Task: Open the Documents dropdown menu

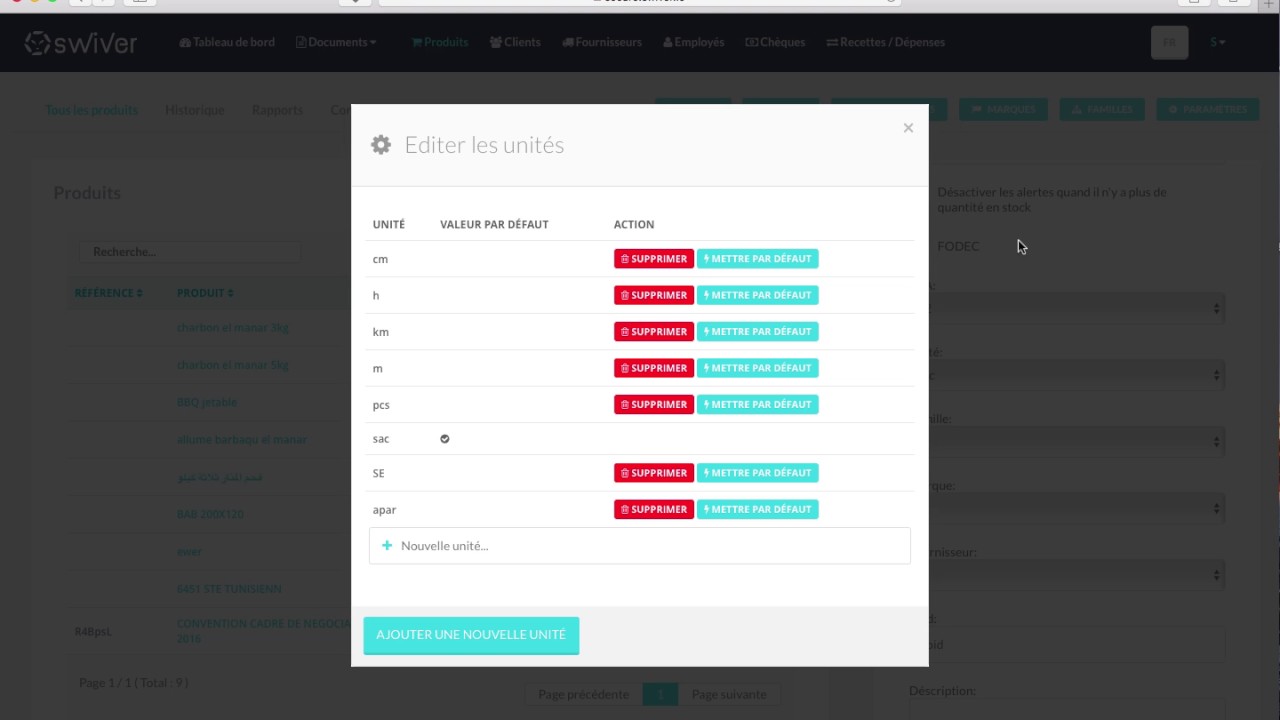Action: tap(337, 42)
